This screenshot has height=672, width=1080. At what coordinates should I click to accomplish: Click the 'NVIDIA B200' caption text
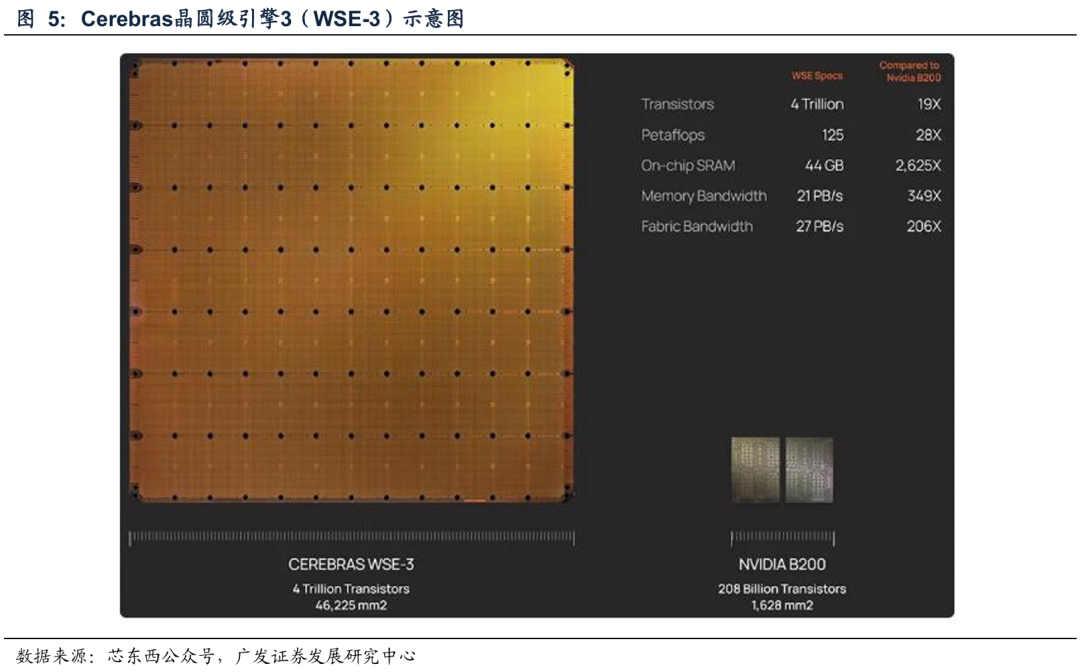pos(781,565)
